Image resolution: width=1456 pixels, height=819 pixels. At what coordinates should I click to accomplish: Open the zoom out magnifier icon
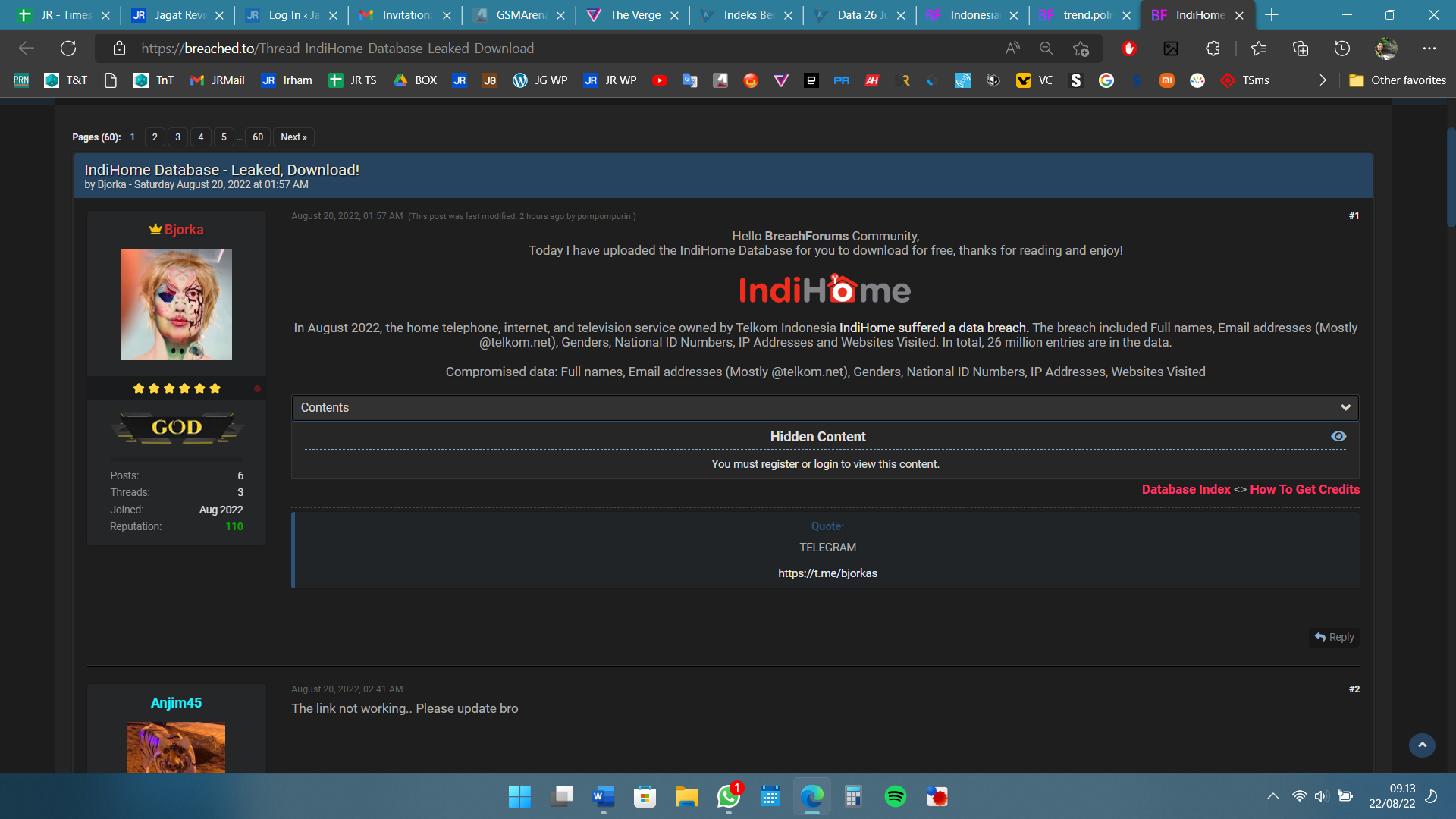point(1046,49)
